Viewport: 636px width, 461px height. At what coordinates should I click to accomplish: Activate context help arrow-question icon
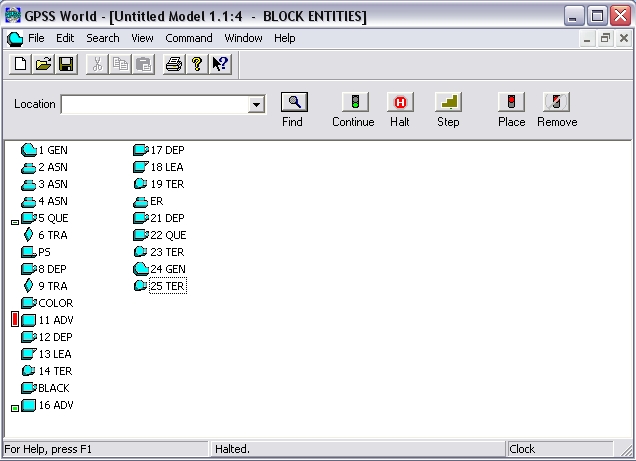point(220,64)
